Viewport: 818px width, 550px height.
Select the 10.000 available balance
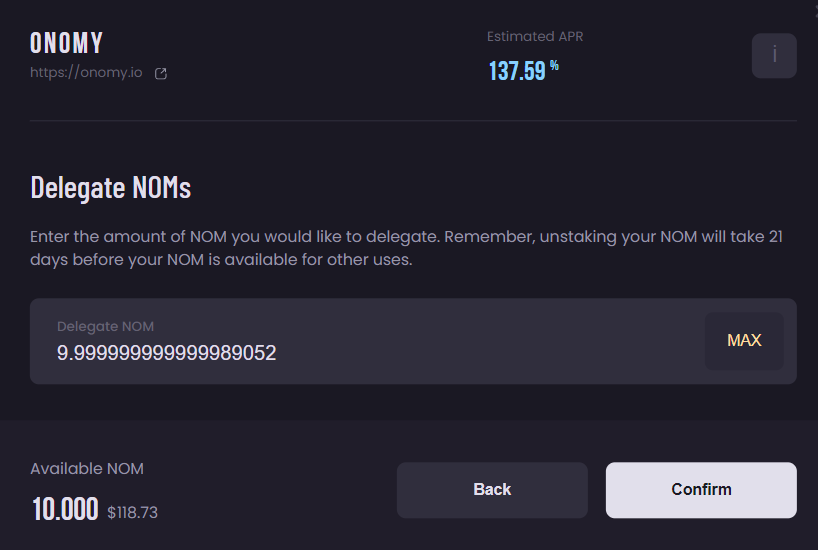[x=65, y=509]
